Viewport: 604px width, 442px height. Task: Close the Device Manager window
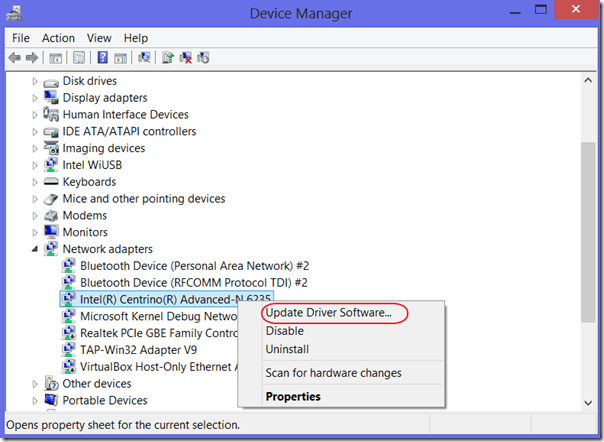tap(576, 9)
